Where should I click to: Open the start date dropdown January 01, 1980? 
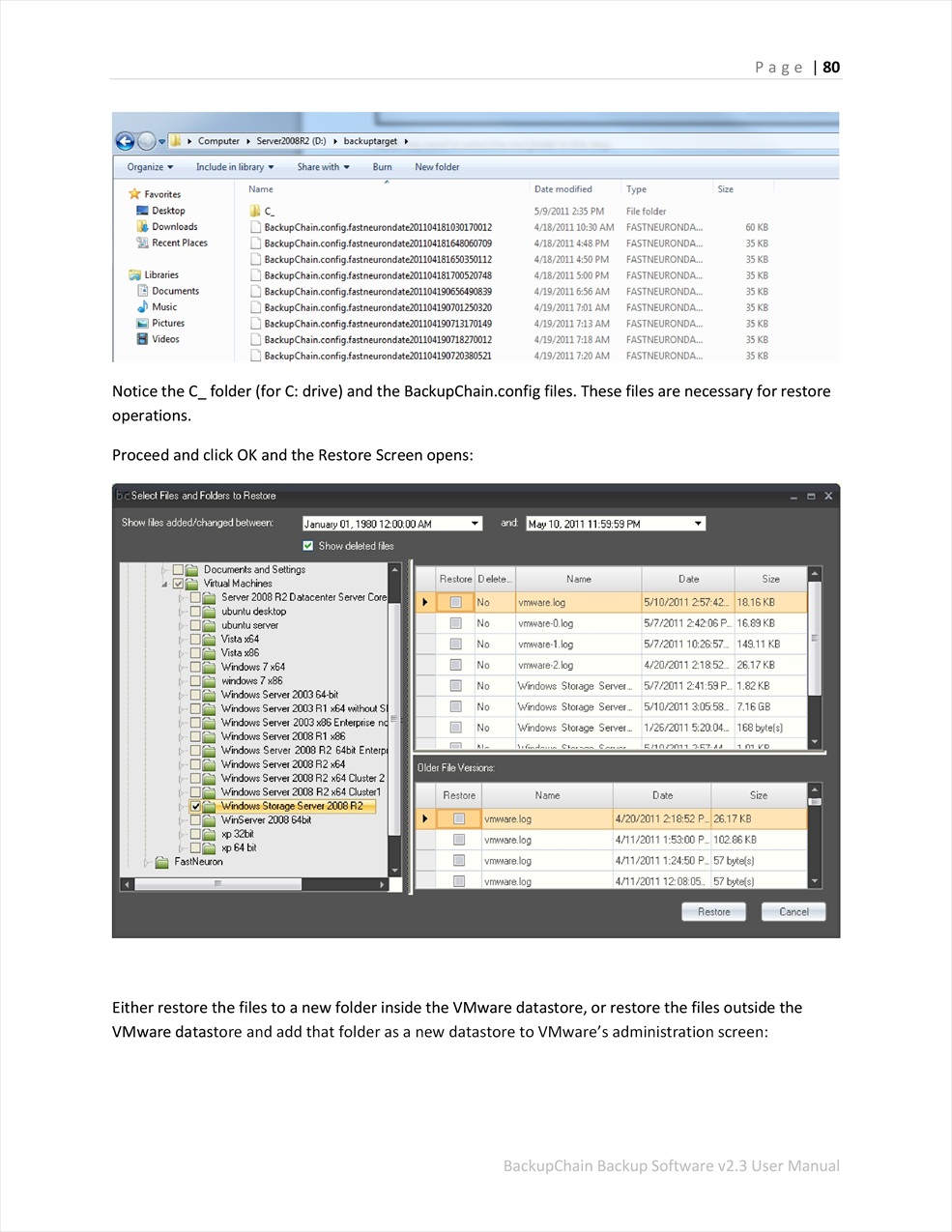click(475, 524)
